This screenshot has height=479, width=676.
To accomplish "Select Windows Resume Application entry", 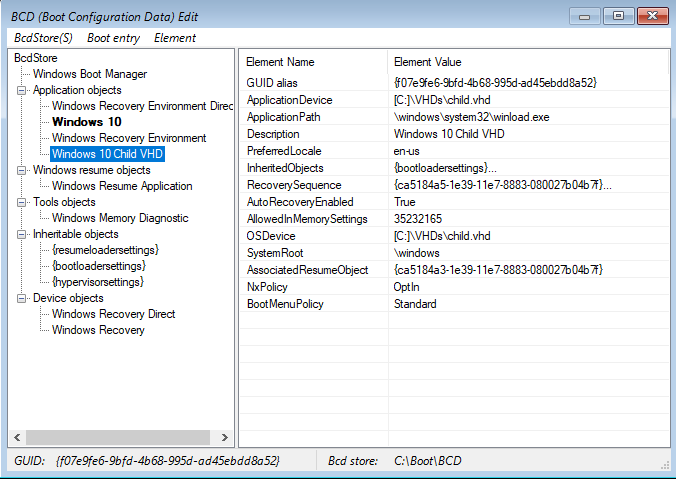I will [x=122, y=186].
